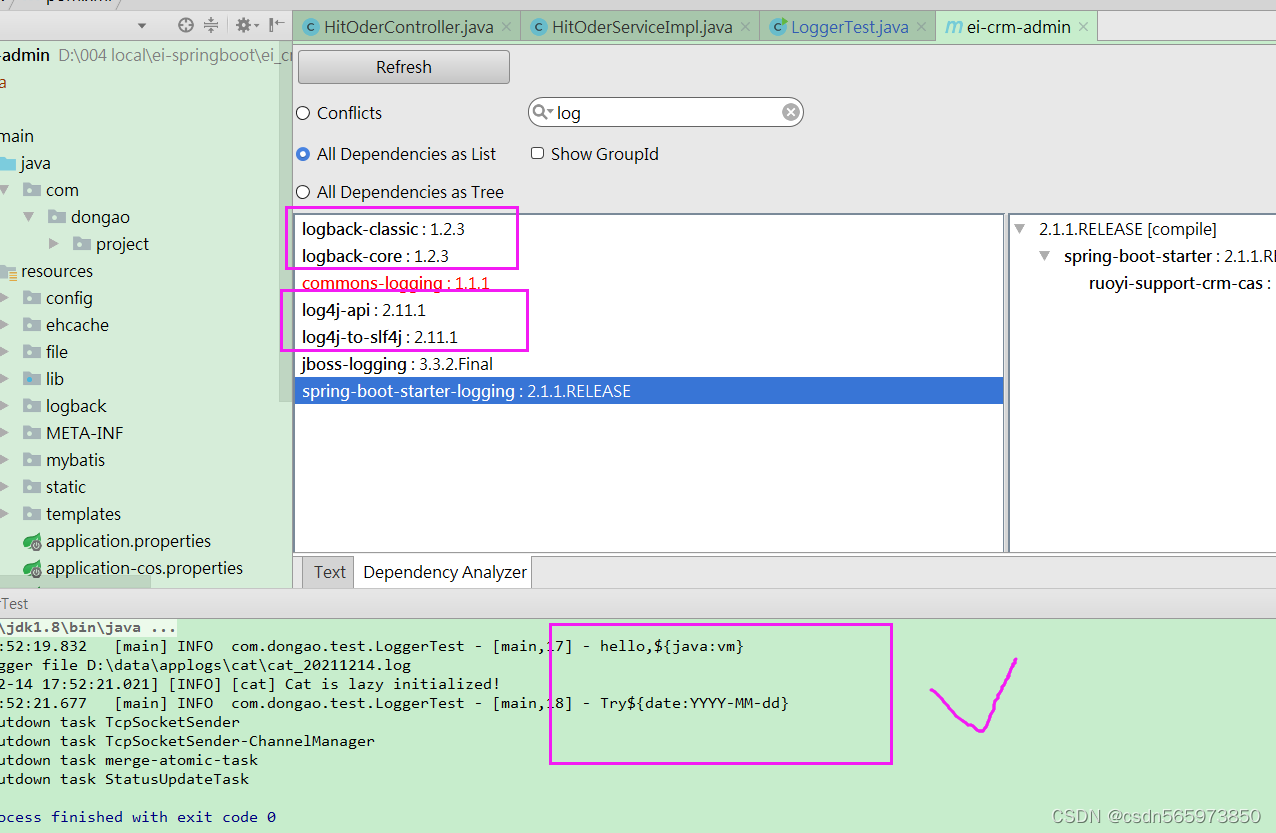Click the Maven icon on ei-crm-admin tab
Image resolution: width=1276 pixels, height=833 pixels.
(x=955, y=26)
